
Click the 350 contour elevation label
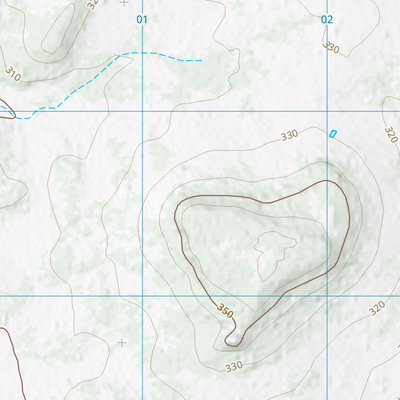pyautogui.click(x=225, y=311)
